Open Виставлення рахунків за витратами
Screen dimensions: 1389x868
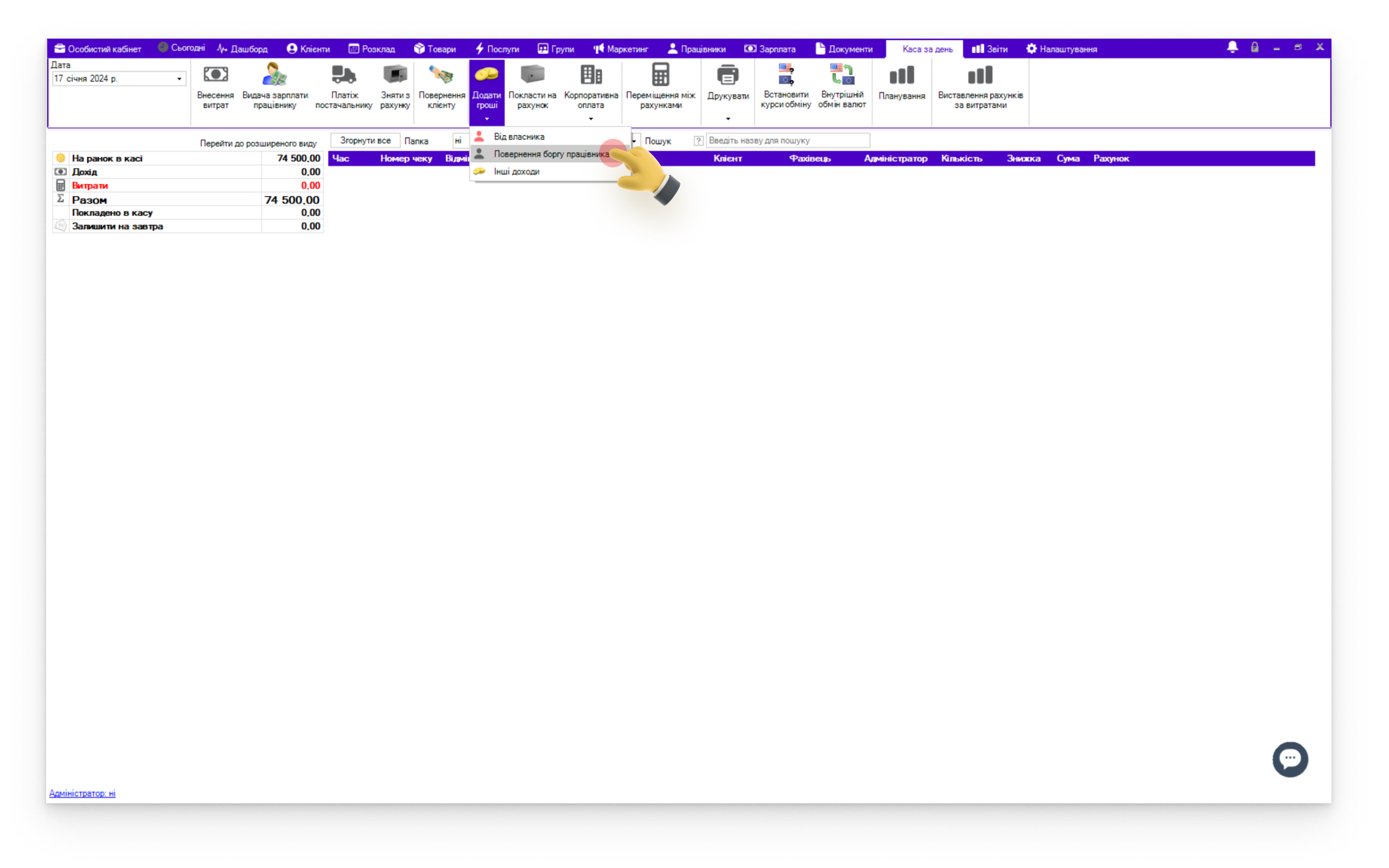980,86
